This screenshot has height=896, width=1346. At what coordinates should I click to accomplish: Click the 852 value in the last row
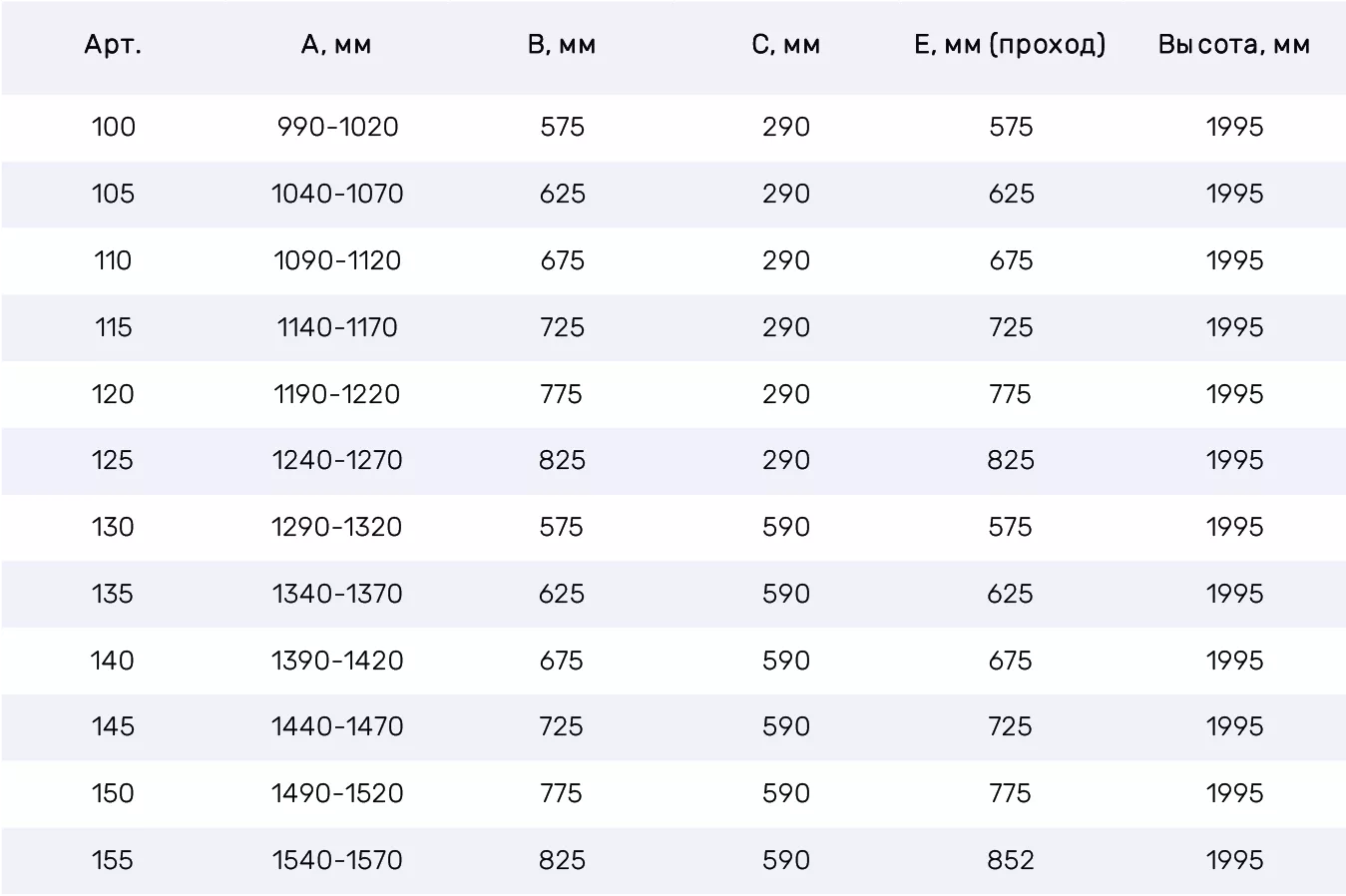point(1010,860)
